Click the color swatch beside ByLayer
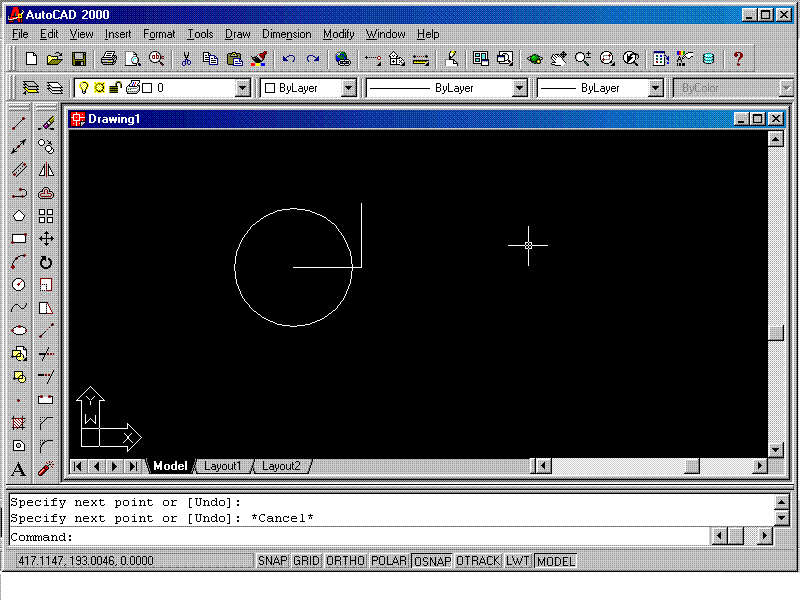 click(270, 88)
